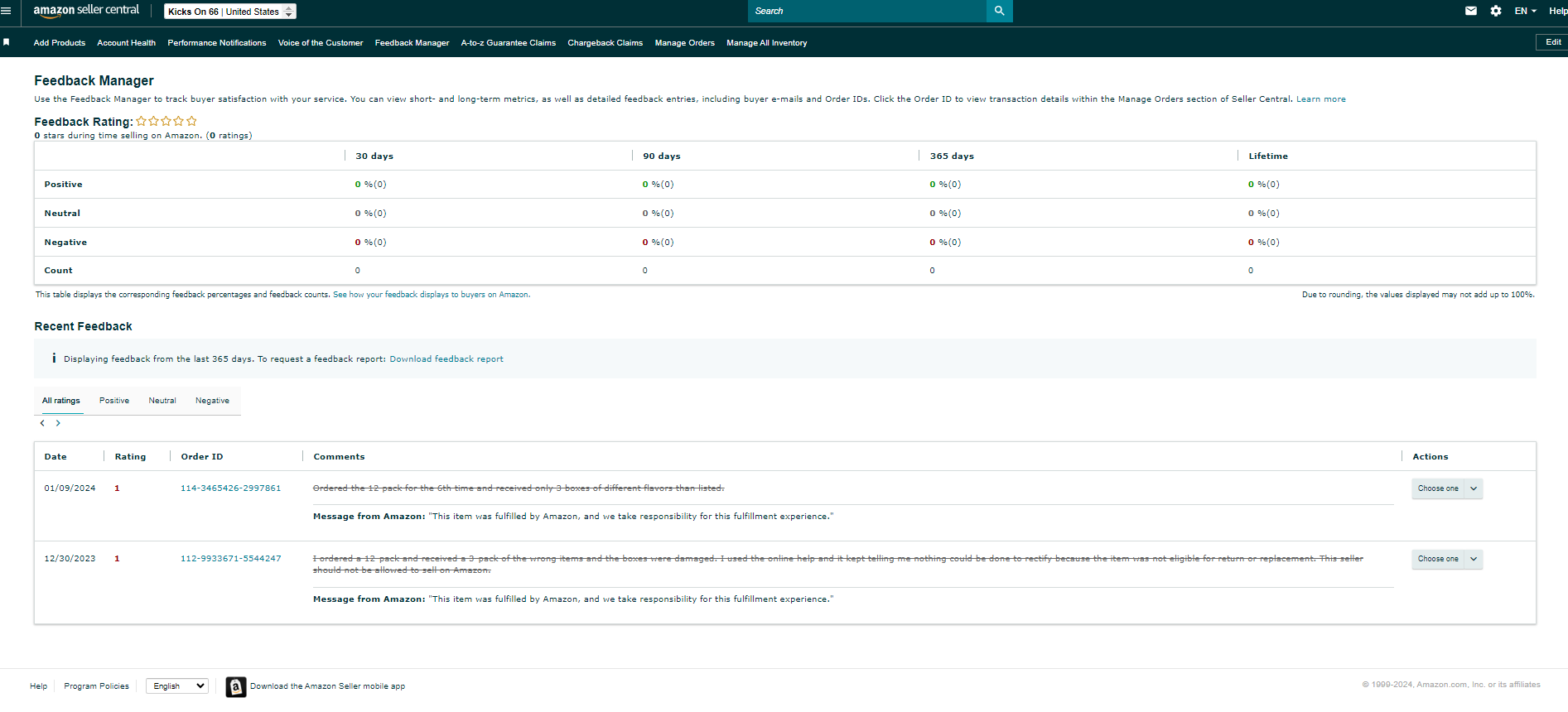Open Manage Orders

point(685,43)
